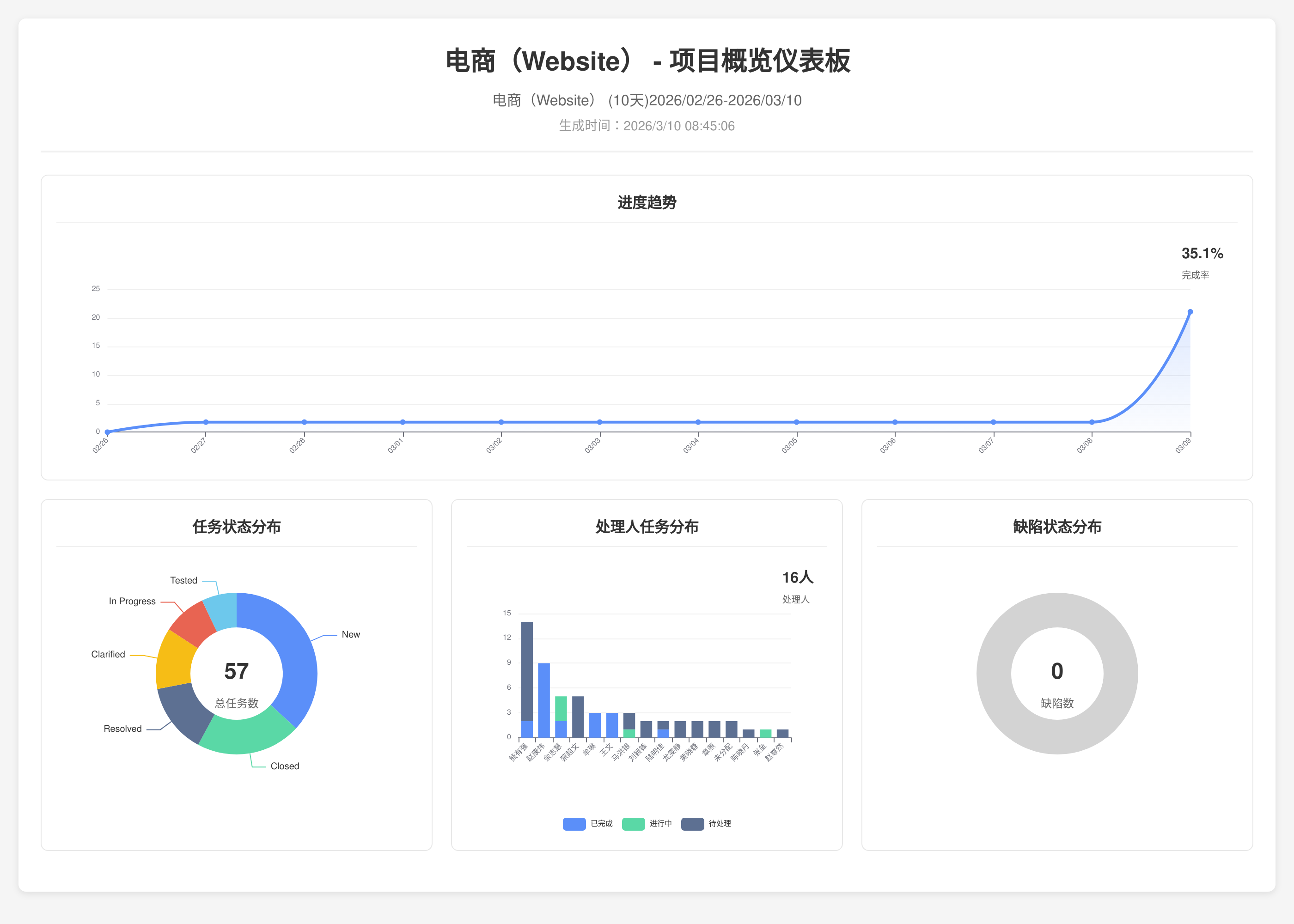Click the 02/27 data point on trend line
Viewport: 1294px width, 924px height.
[x=206, y=422]
